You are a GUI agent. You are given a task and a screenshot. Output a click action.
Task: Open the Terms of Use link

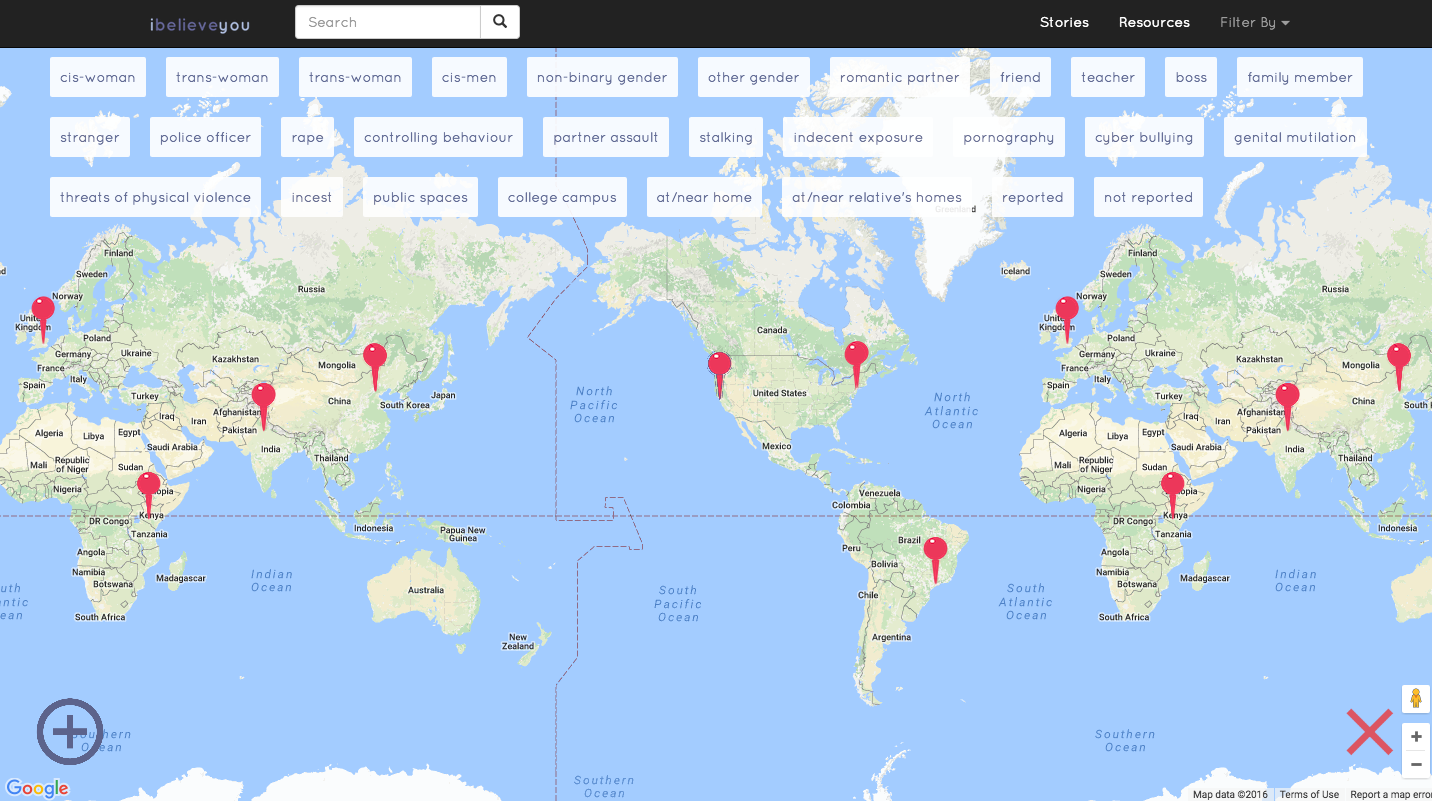pyautogui.click(x=1309, y=795)
